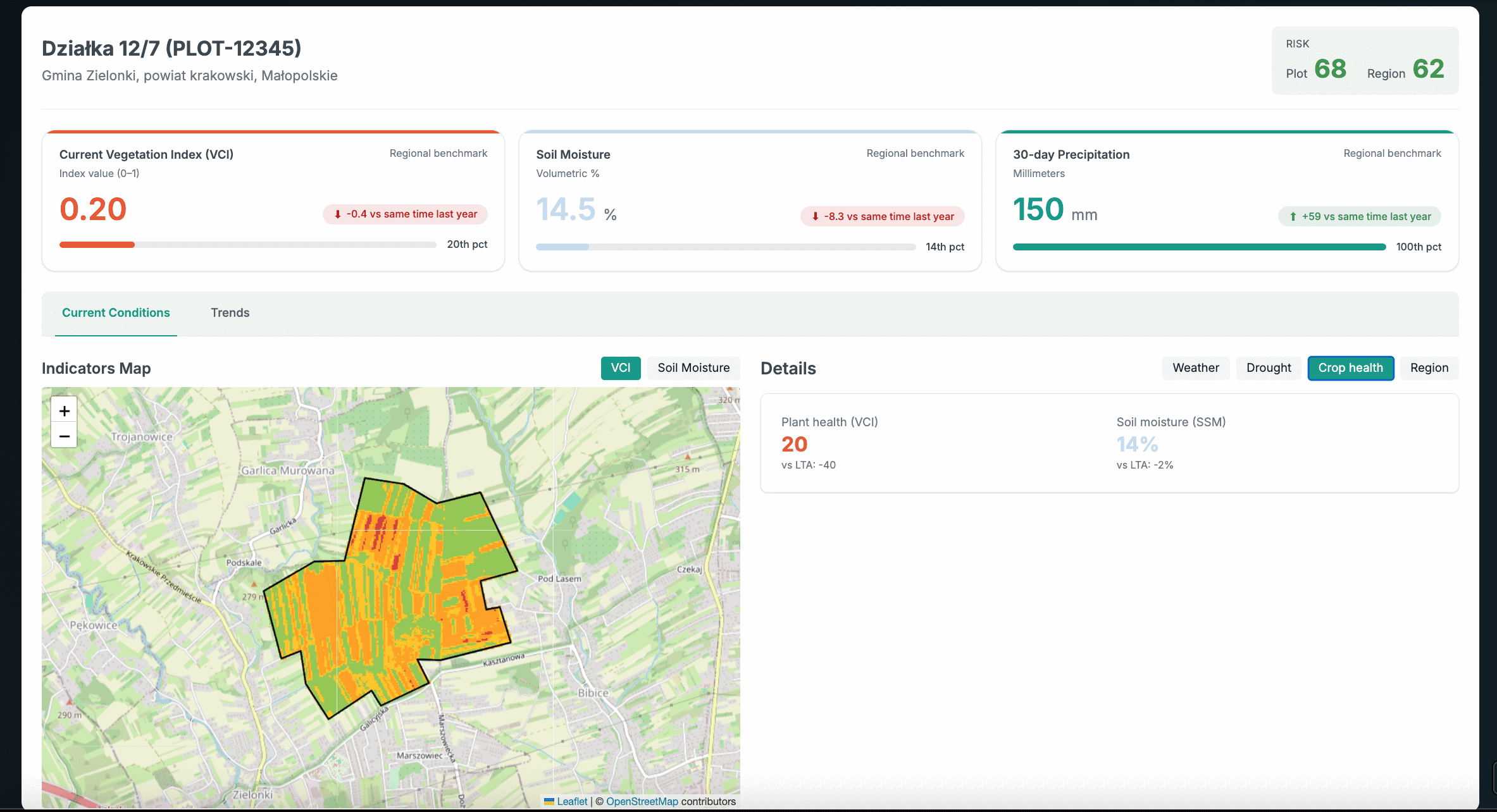Image resolution: width=1497 pixels, height=812 pixels.
Task: Select the Current Conditions tab
Action: tap(116, 313)
